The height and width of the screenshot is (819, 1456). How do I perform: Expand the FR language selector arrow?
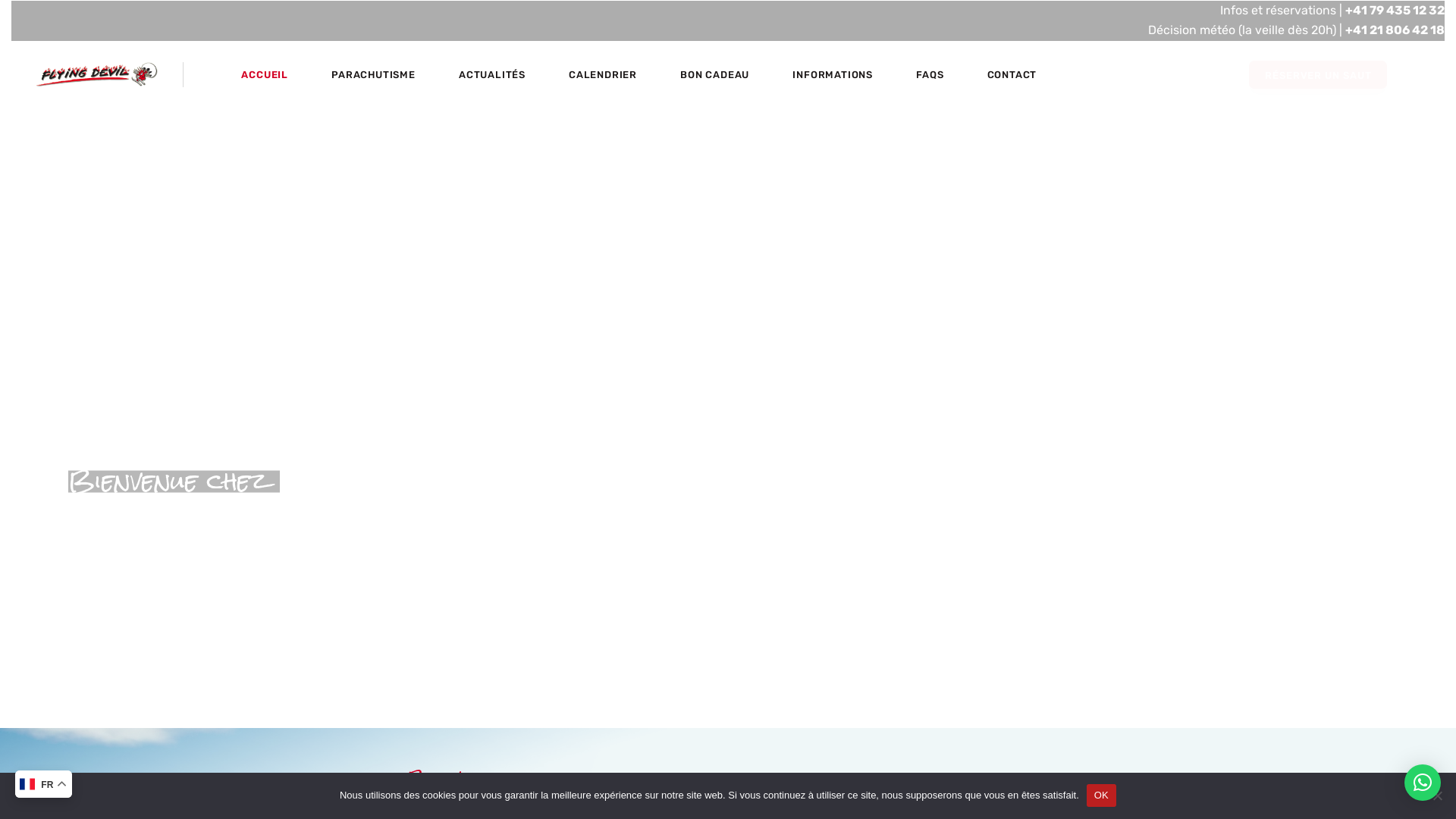(62, 784)
